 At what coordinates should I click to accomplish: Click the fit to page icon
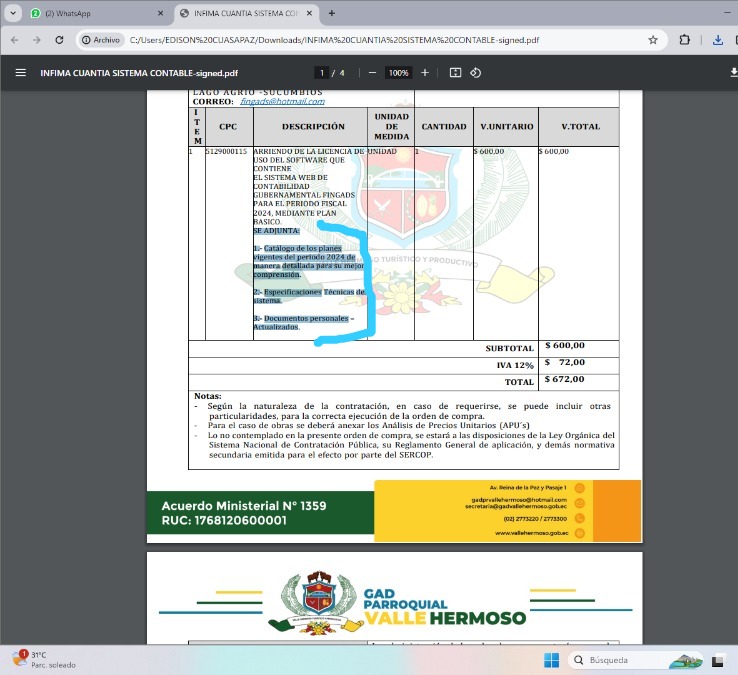coord(455,73)
